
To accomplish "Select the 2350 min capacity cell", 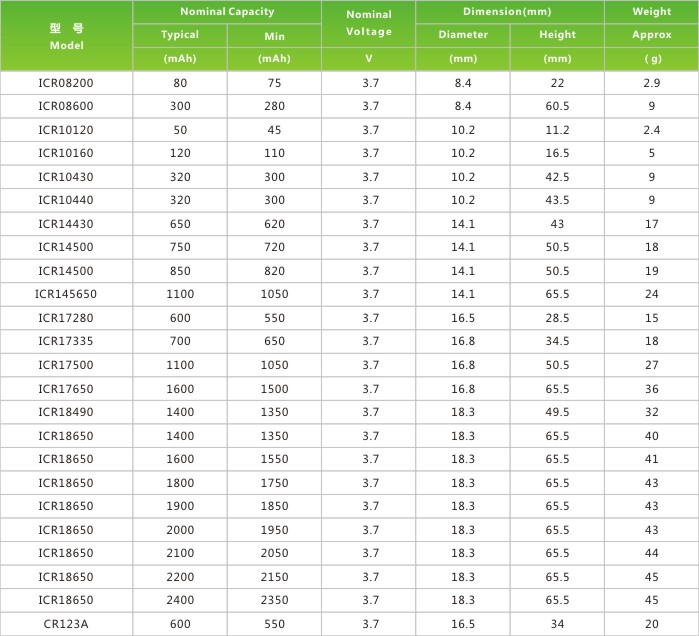I will [274, 600].
